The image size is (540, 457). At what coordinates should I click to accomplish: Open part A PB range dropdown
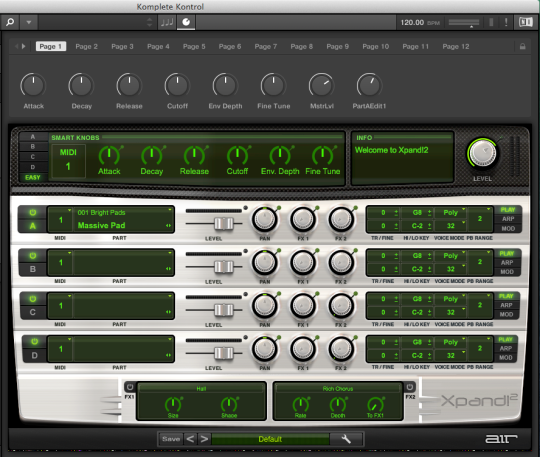coord(480,219)
